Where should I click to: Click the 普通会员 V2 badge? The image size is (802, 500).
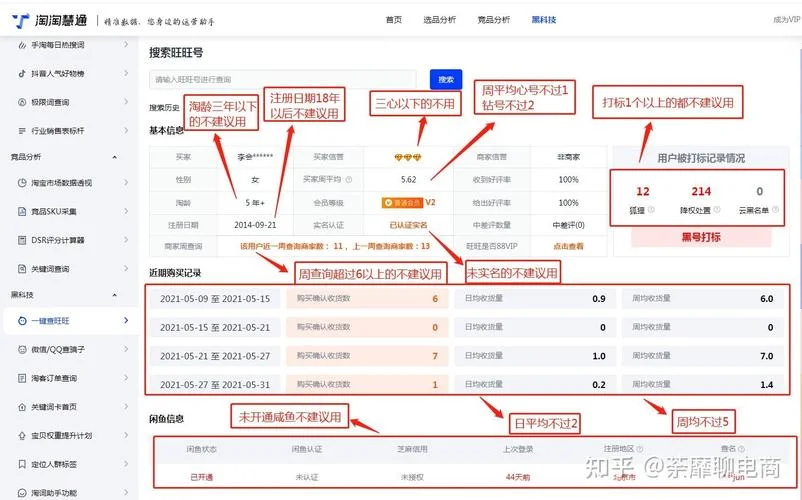[x=408, y=202]
